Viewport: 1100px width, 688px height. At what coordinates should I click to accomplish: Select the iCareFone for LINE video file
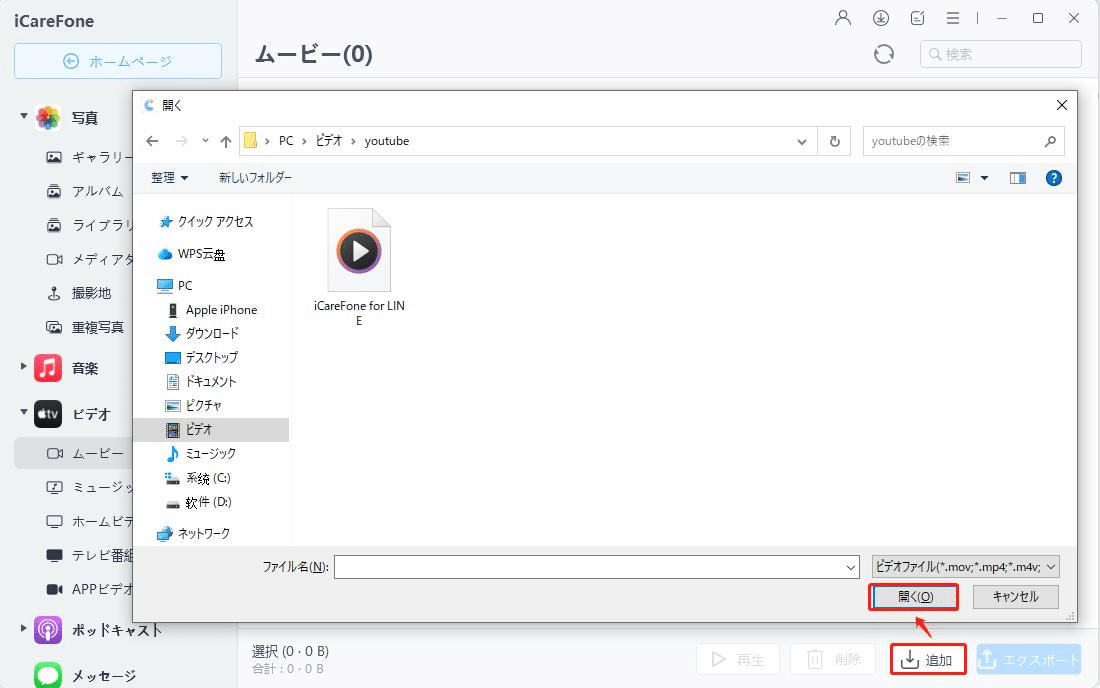pyautogui.click(x=359, y=267)
